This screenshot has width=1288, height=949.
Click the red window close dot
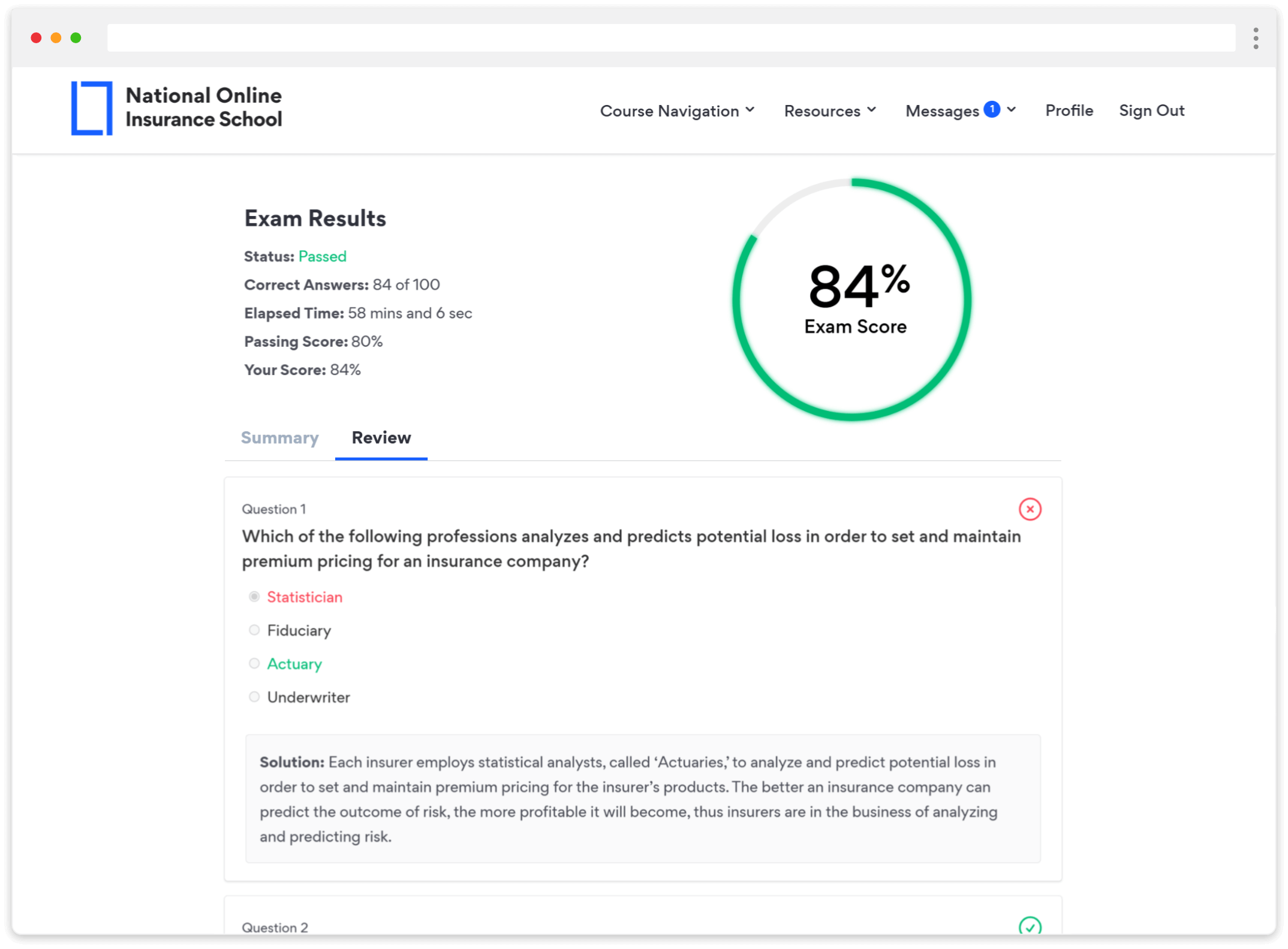[x=36, y=38]
